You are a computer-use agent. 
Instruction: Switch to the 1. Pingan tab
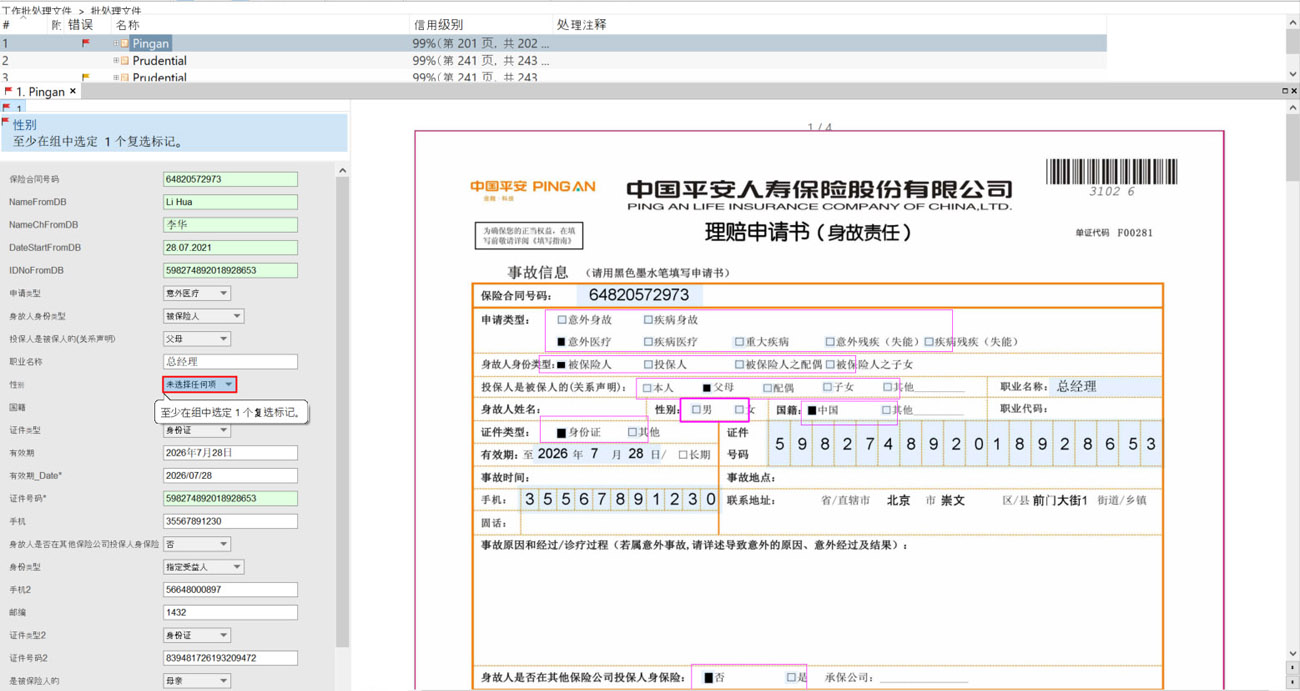[x=40, y=91]
